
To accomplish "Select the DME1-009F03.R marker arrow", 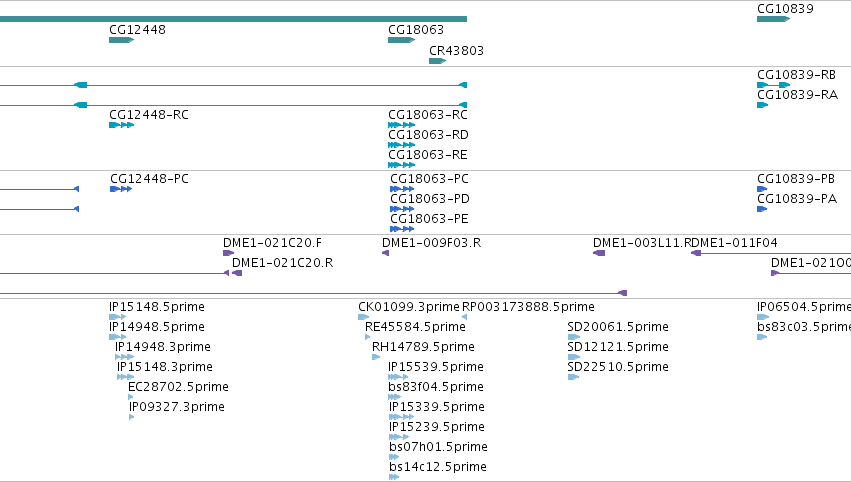I will point(385,253).
